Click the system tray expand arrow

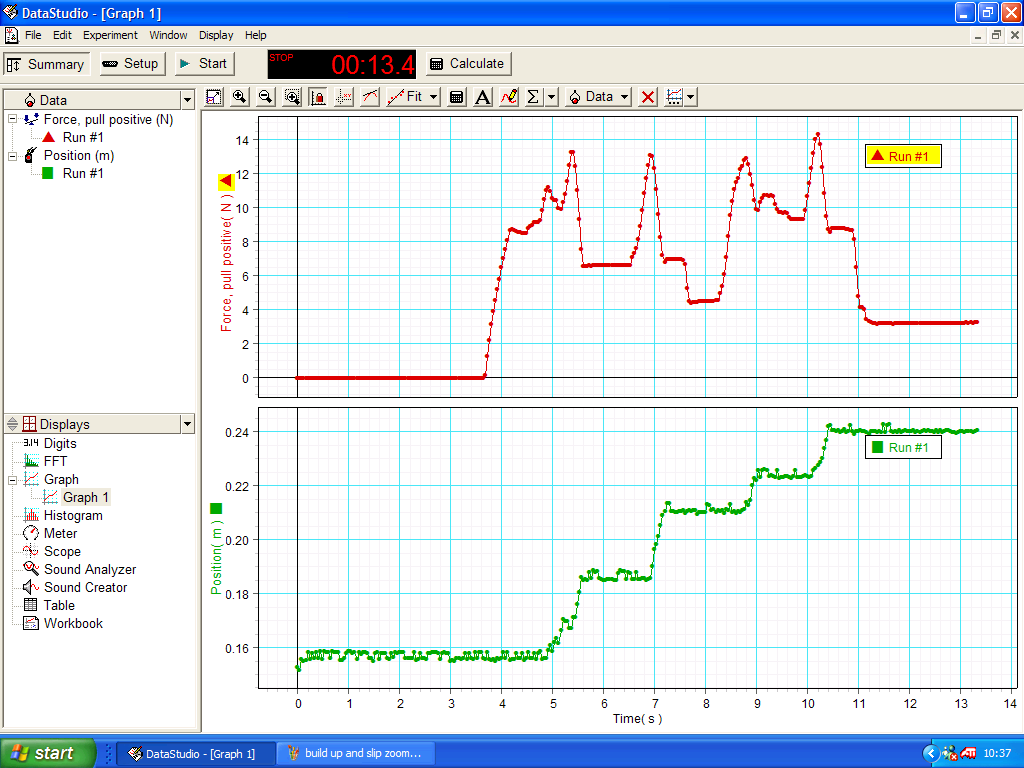931,754
